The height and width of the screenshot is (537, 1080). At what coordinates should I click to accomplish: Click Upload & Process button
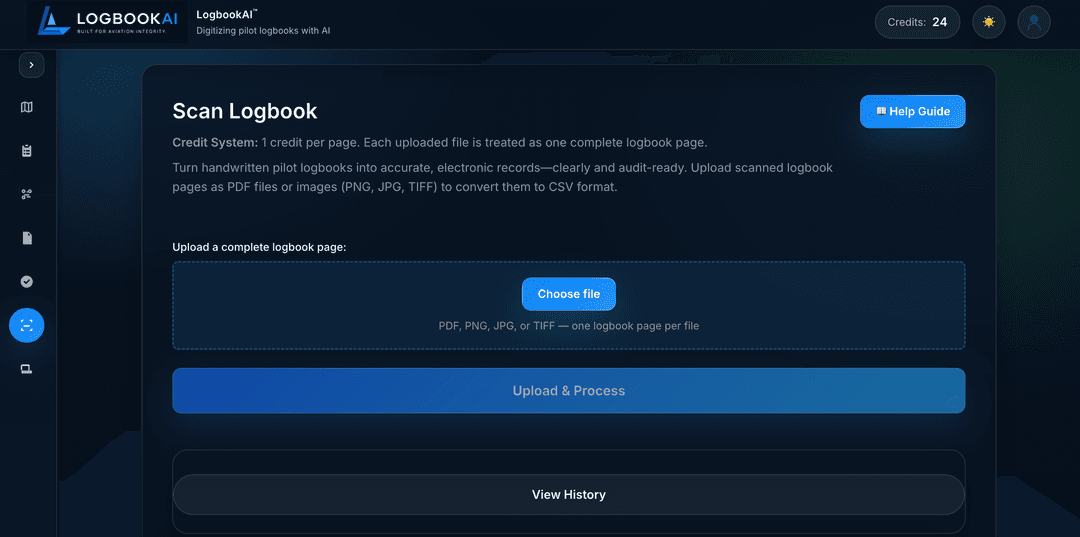[x=569, y=391]
